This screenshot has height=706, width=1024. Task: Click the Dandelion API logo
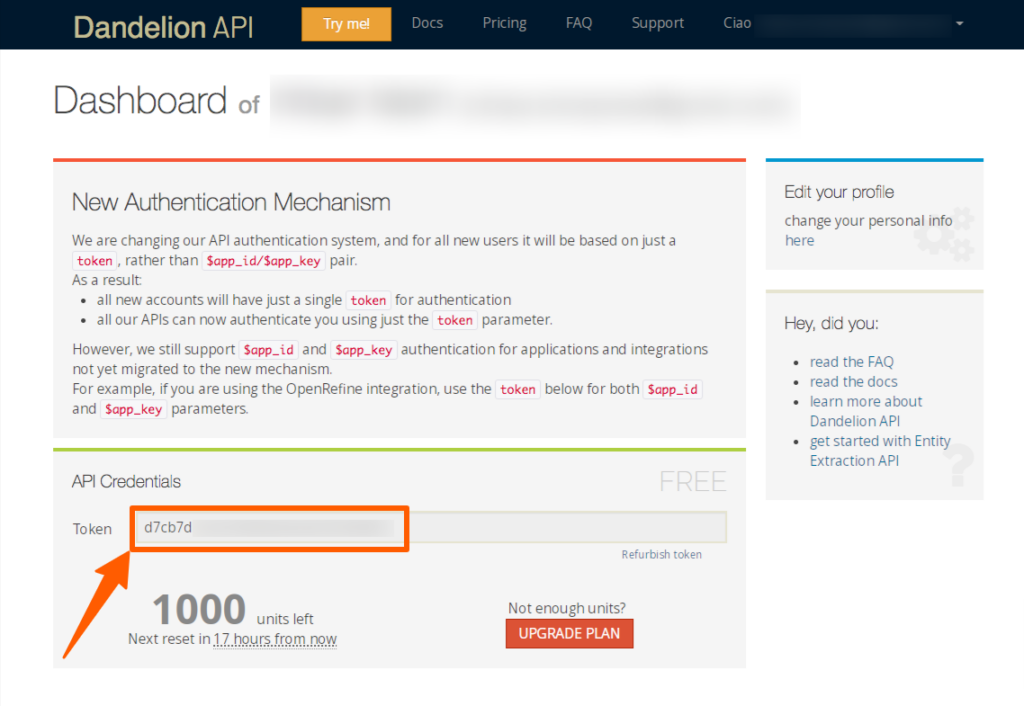pos(163,27)
